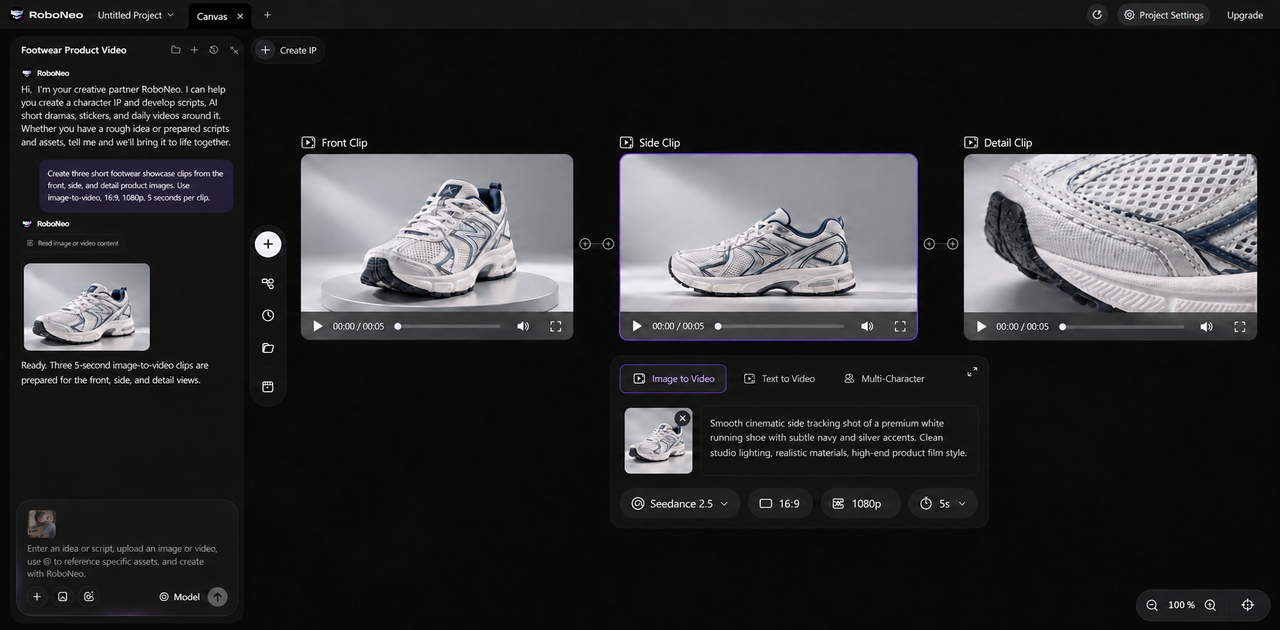Open Project Settings
Viewport: 1280px width, 630px height.
point(1164,15)
